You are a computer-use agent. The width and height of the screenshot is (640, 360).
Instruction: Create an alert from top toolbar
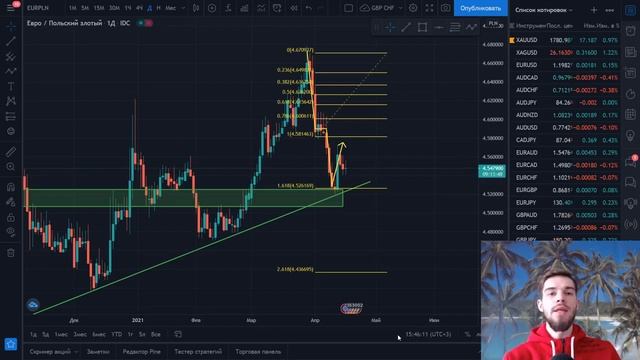coord(277,8)
